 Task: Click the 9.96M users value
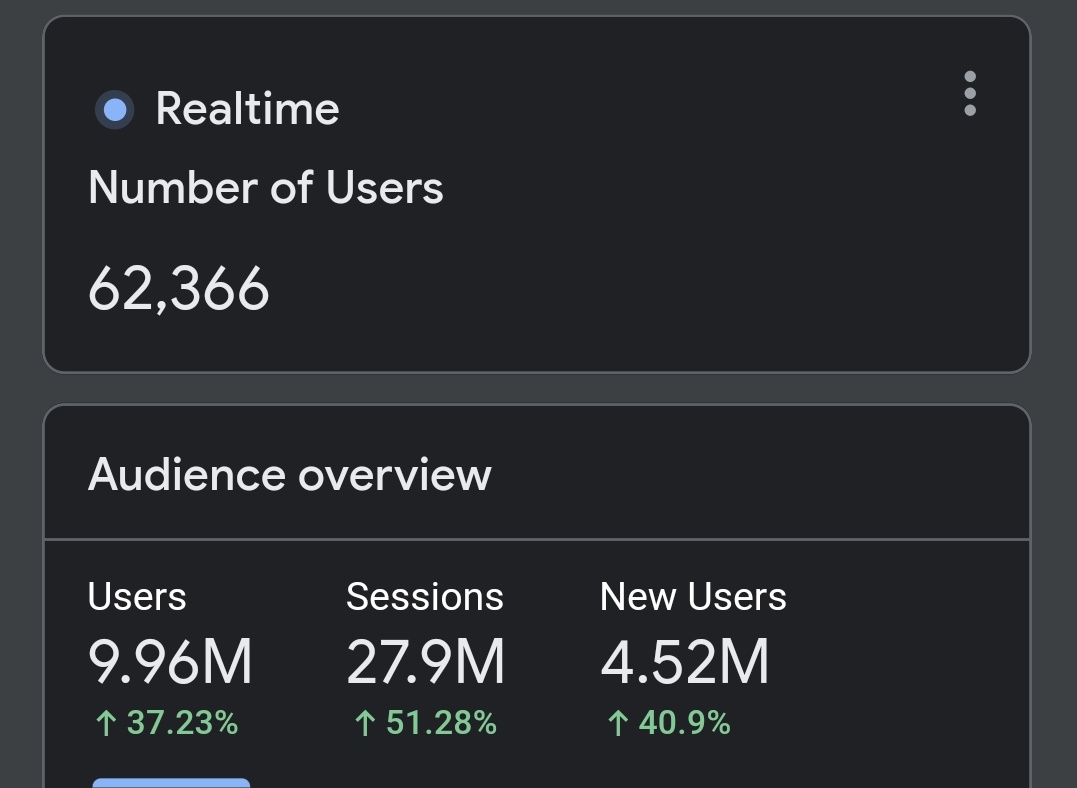[x=170, y=662]
